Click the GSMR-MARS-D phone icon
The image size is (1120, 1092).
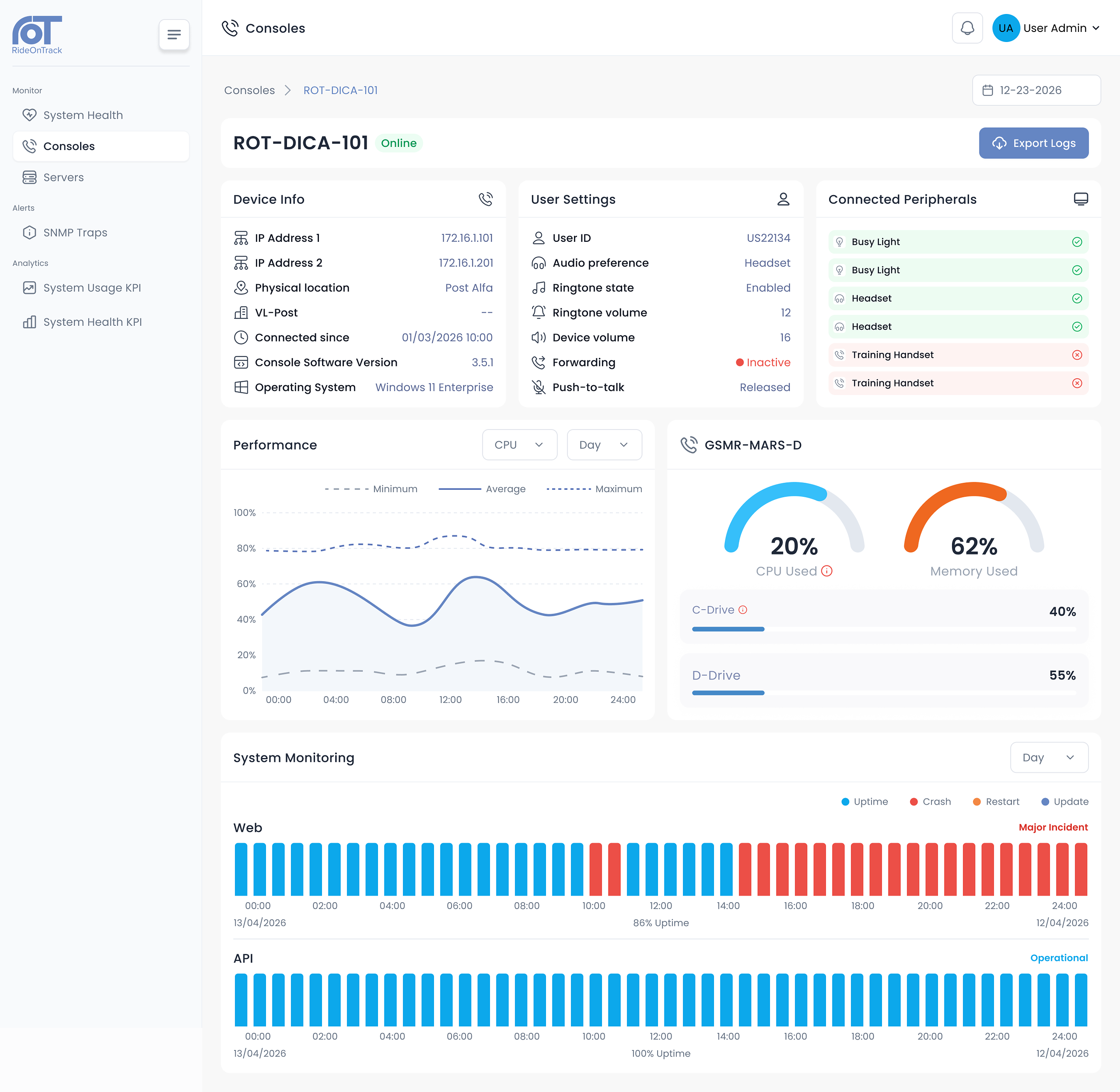(689, 444)
